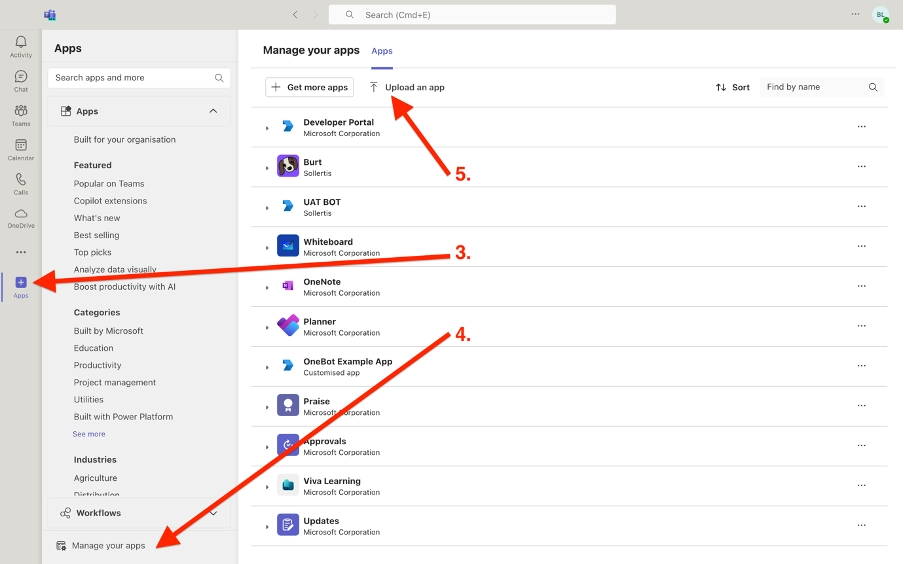904x564 pixels.
Task: Open Built with Power Platform category
Action: pos(123,416)
